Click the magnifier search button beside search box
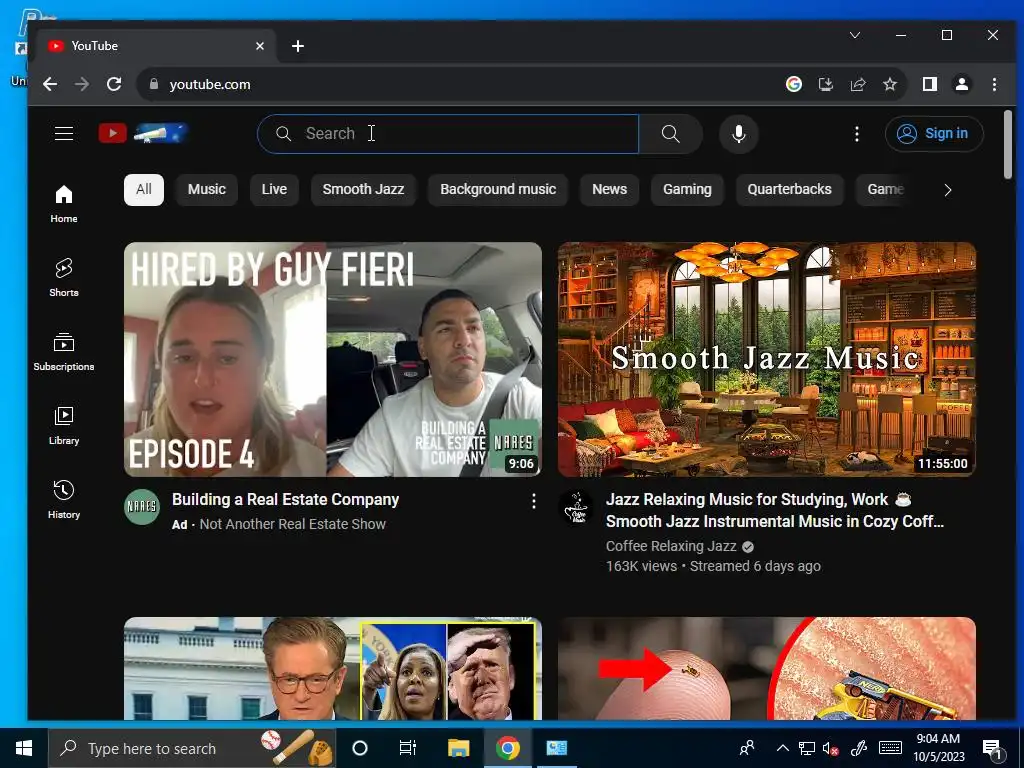Image resolution: width=1024 pixels, height=768 pixels. 671,134
